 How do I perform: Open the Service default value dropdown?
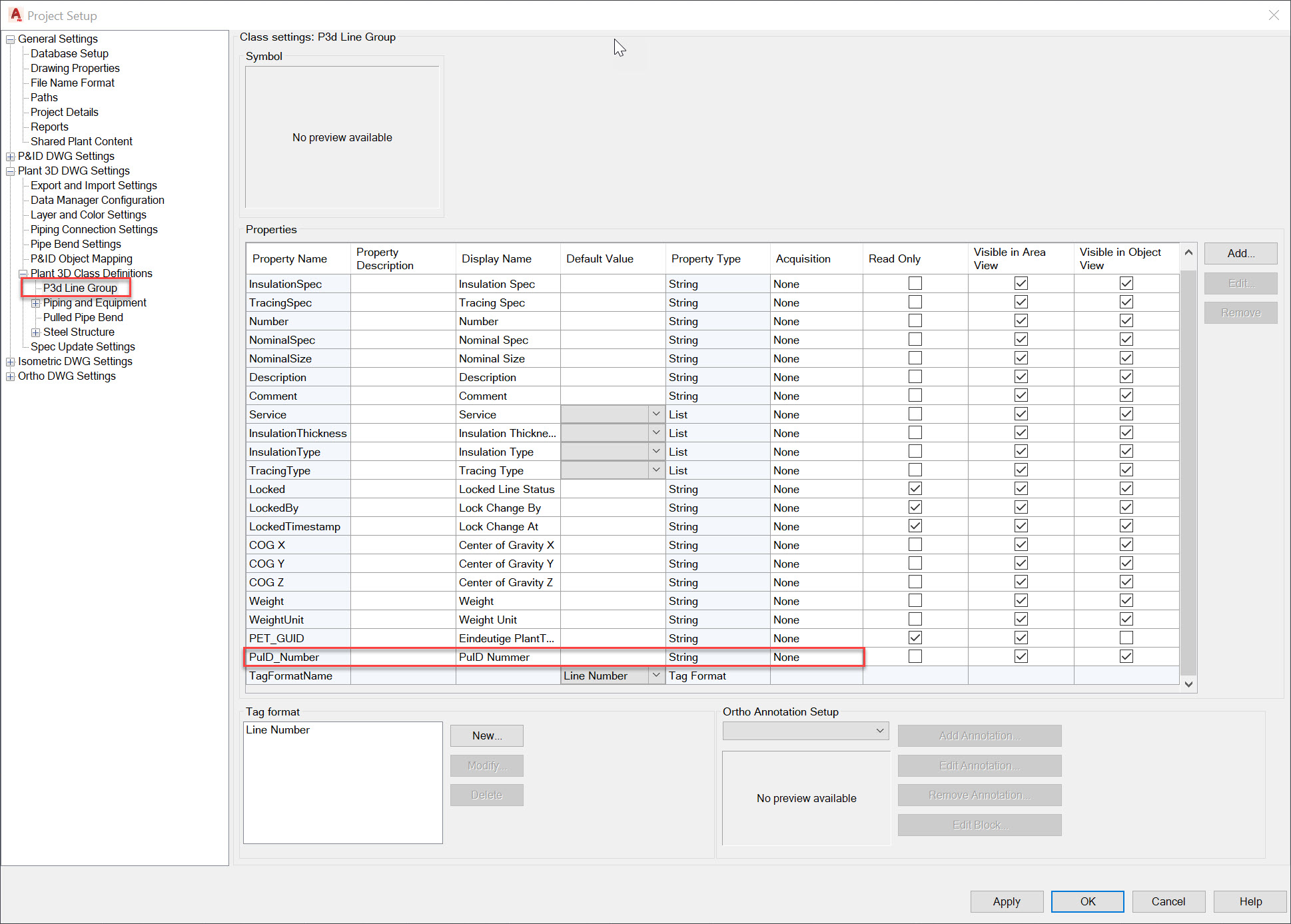click(x=656, y=414)
